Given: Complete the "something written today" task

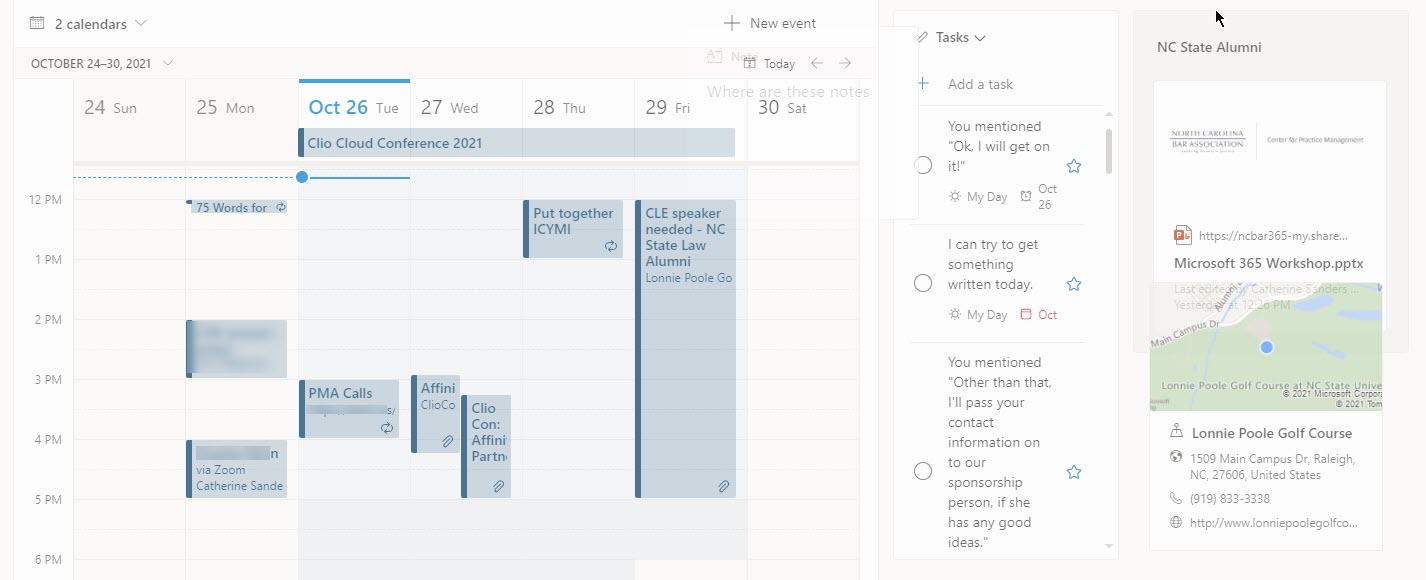Looking at the screenshot, I should (x=923, y=284).
